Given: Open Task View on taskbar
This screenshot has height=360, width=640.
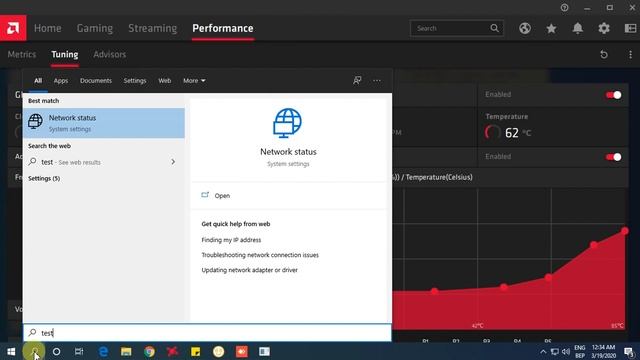Looking at the screenshot, I should pyautogui.click(x=79, y=351).
